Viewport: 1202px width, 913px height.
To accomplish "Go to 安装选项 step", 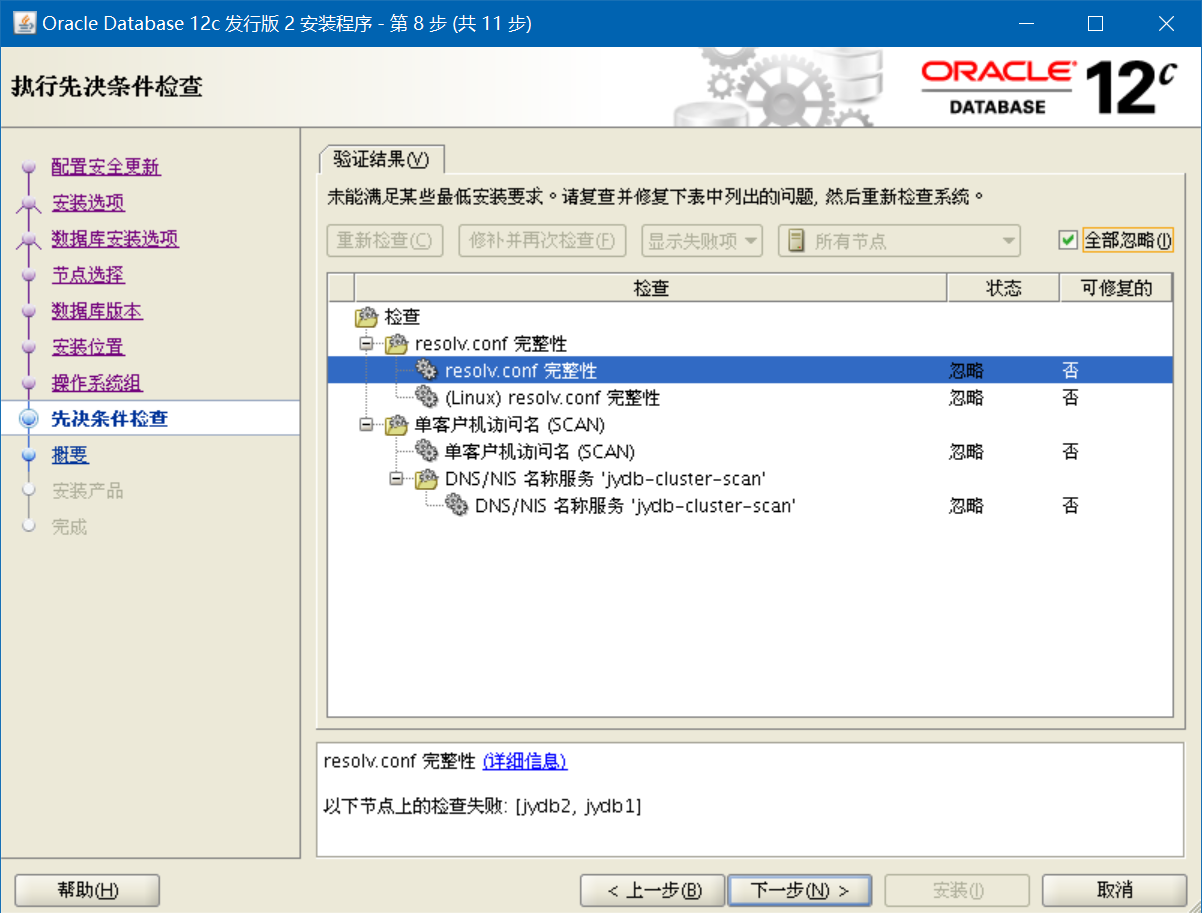I will point(88,203).
